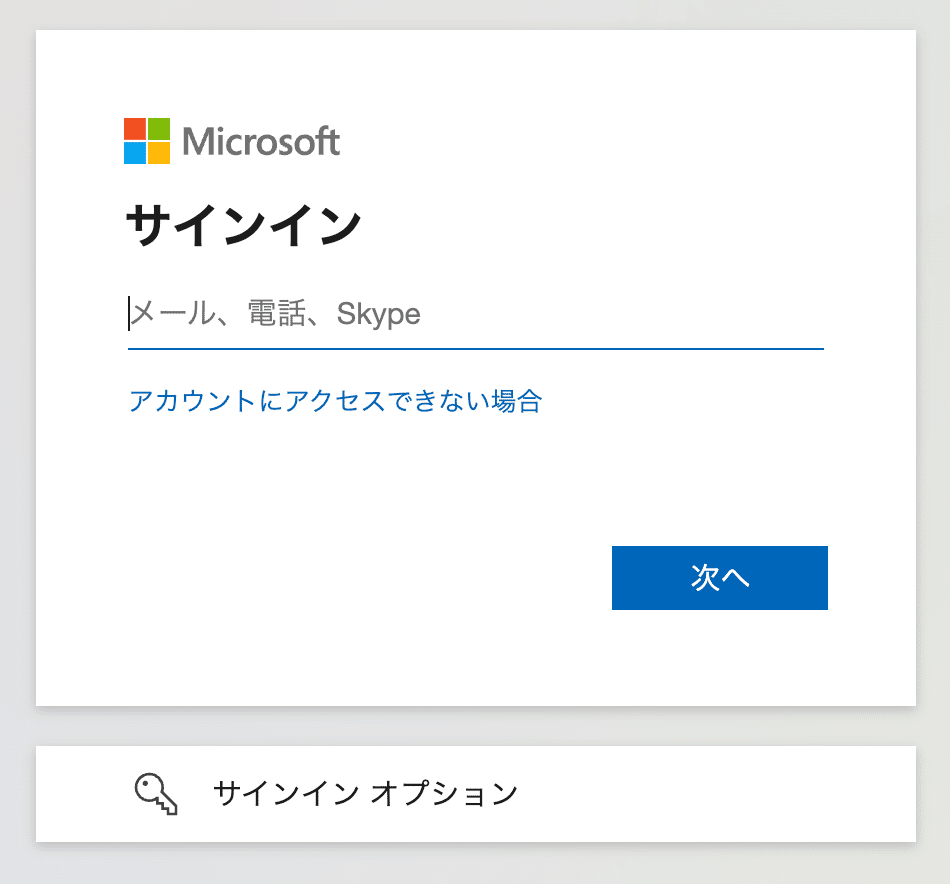
Task: Click the red square in Microsoft logo
Action: tap(135, 129)
